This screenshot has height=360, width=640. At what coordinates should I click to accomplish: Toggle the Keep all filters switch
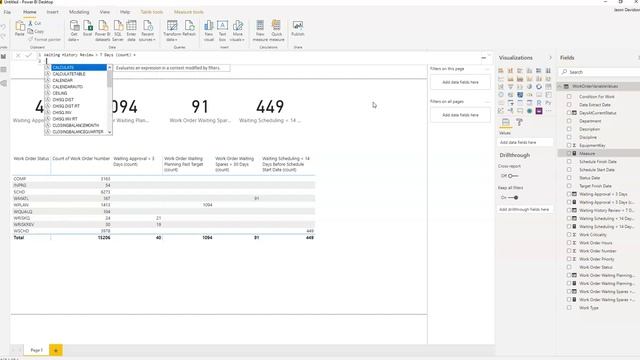[513, 198]
